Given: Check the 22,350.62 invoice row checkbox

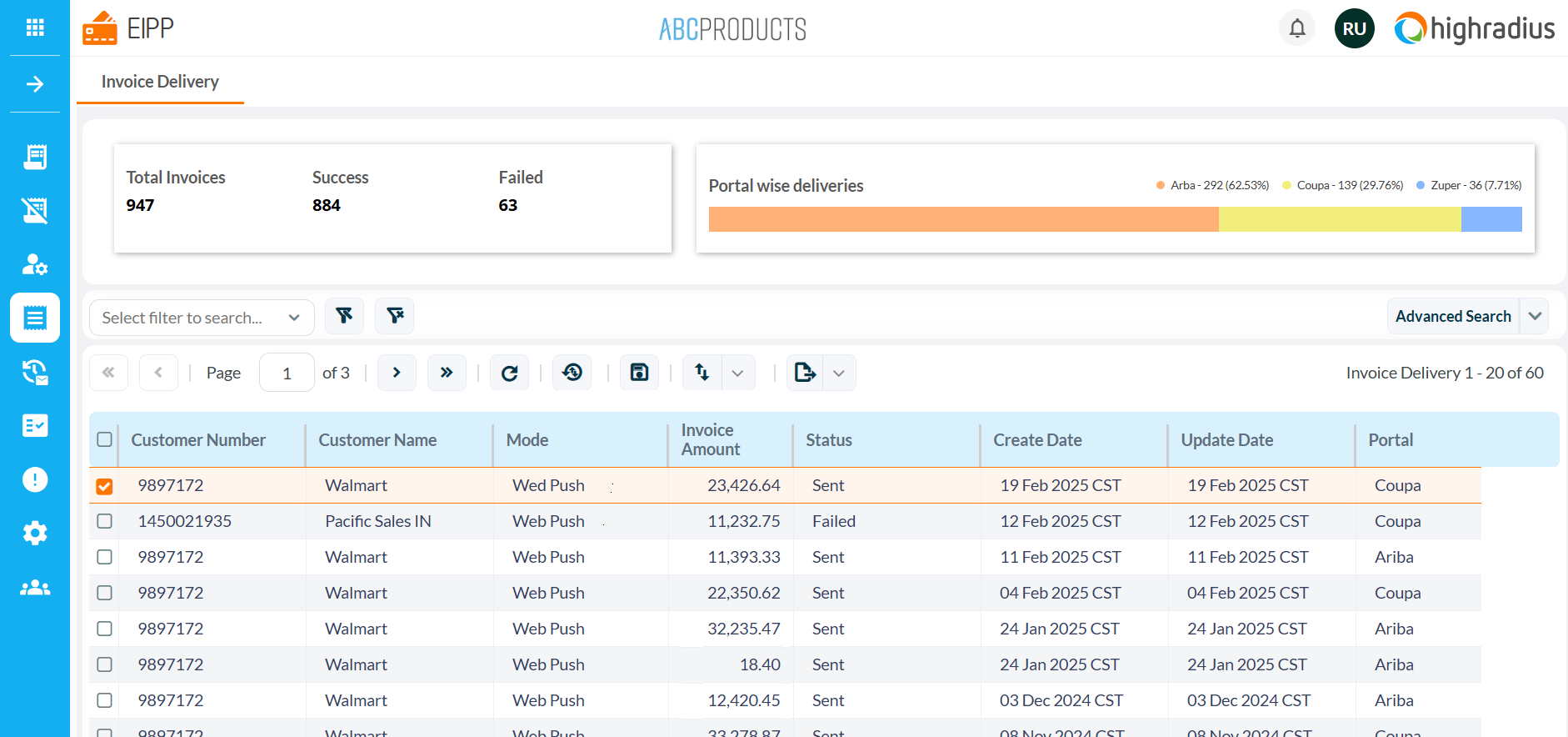Looking at the screenshot, I should click(104, 593).
